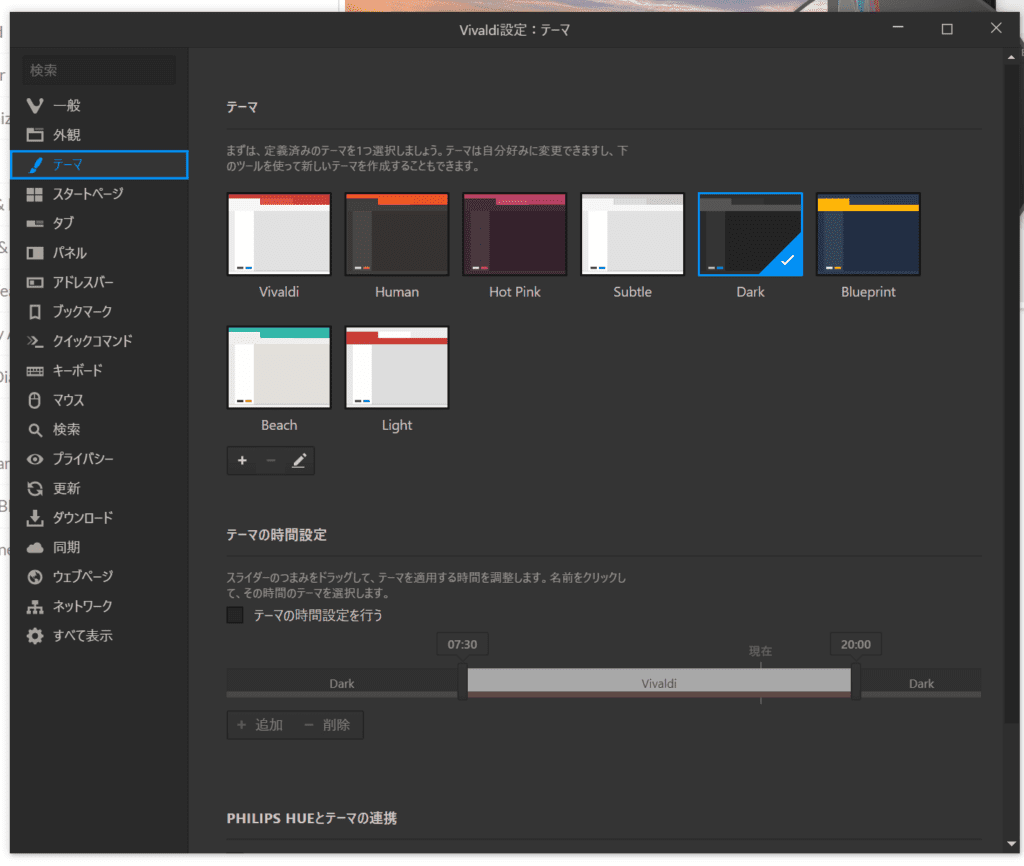Open the すべて表示 settings section

(99, 636)
